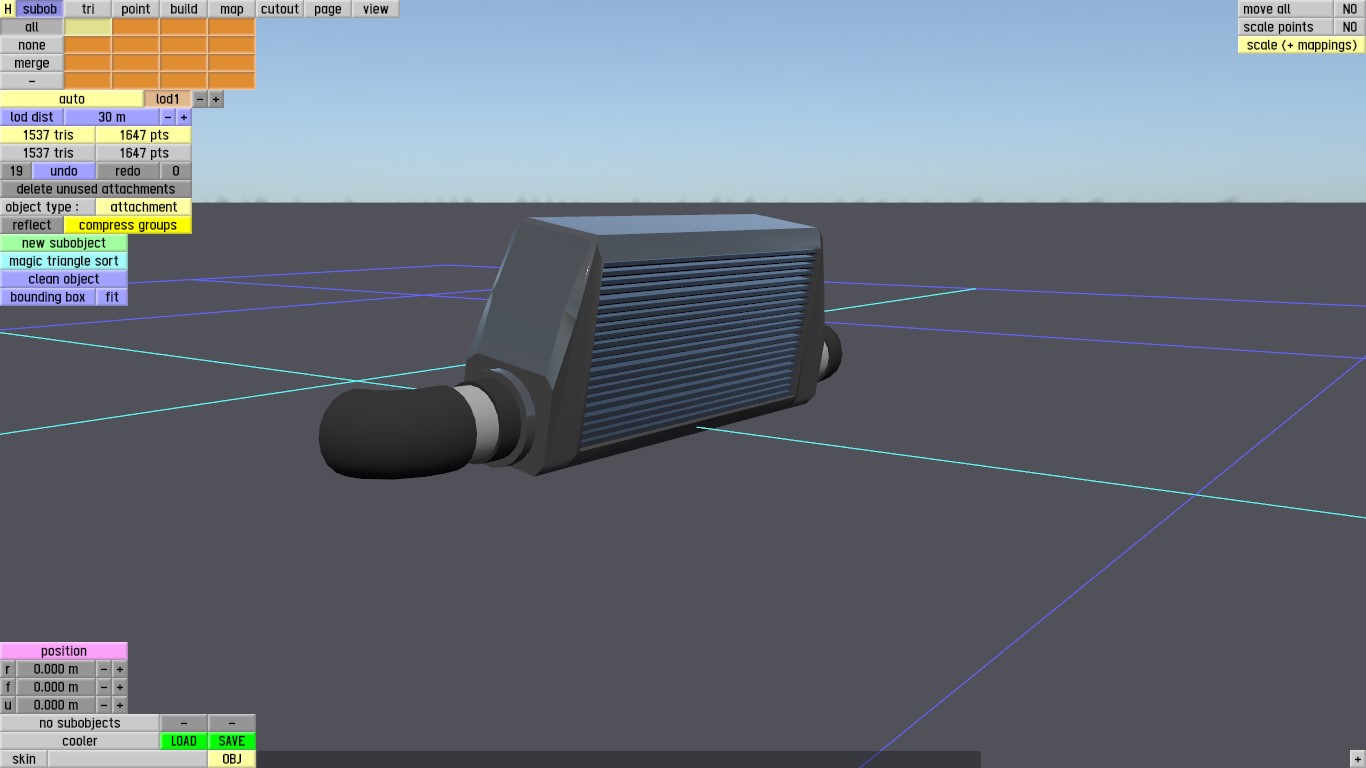The width and height of the screenshot is (1366, 768).
Task: Click the no subobjects button
Action: click(80, 723)
